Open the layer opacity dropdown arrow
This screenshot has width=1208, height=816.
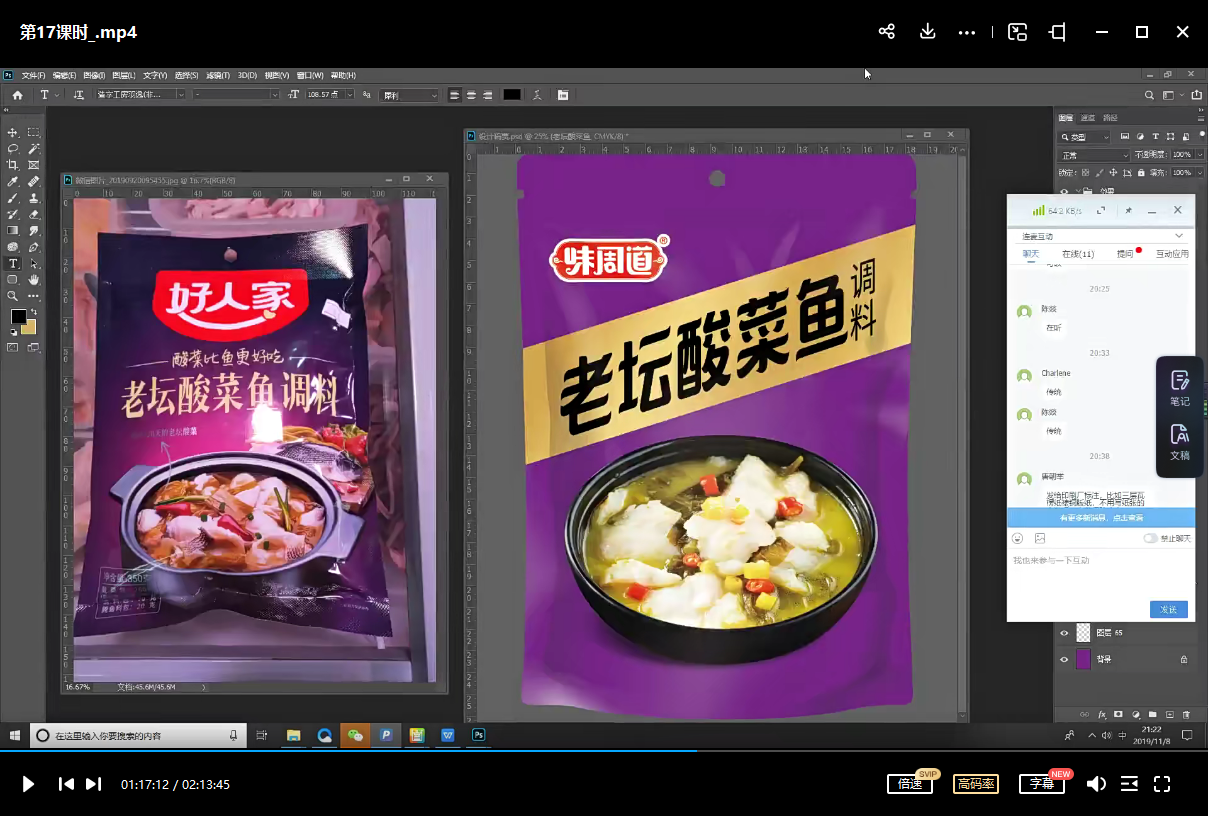[1198, 155]
